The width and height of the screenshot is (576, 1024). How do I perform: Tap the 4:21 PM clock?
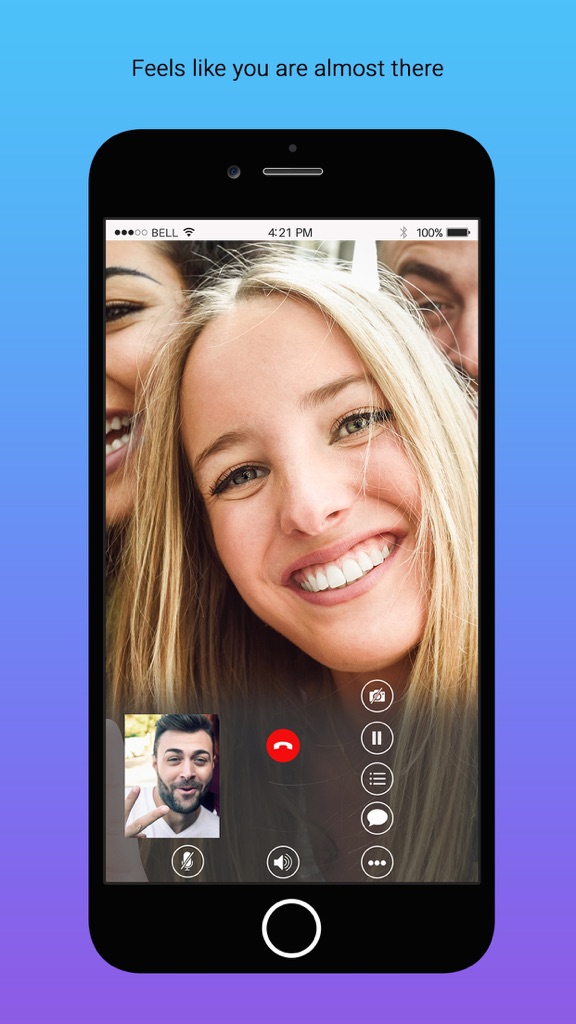[290, 232]
